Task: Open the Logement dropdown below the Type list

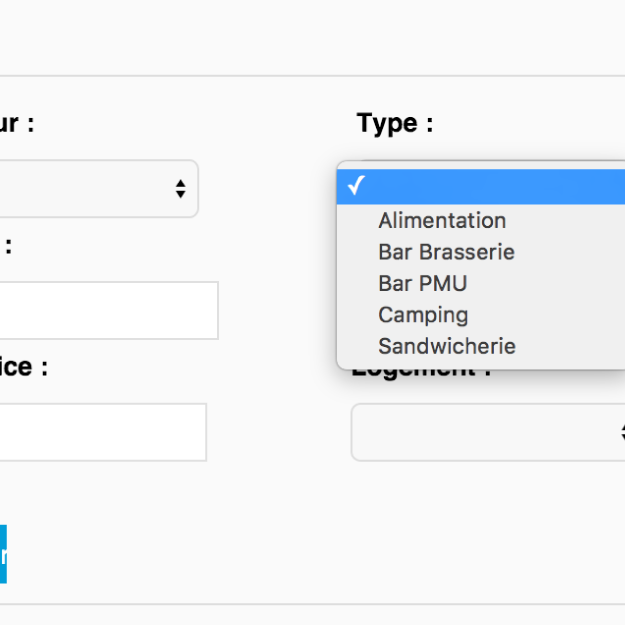Action: [x=480, y=433]
